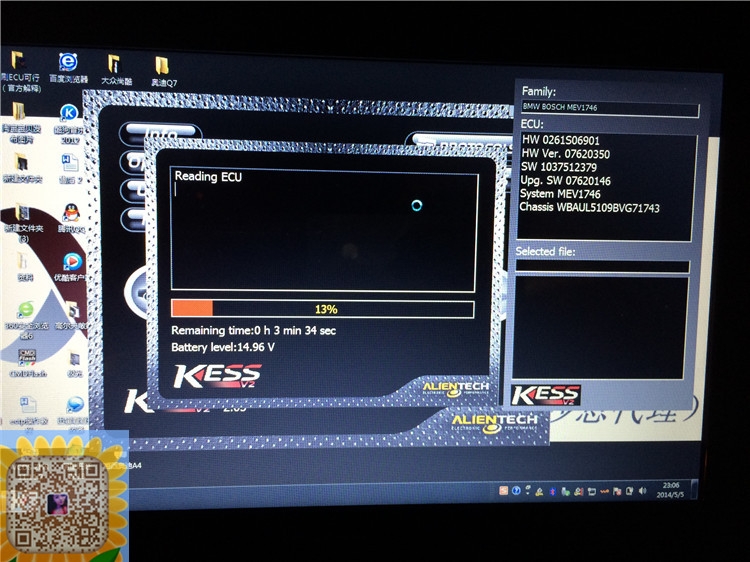Click the blue help circle tray icon
This screenshot has width=750, height=562.
[516, 491]
